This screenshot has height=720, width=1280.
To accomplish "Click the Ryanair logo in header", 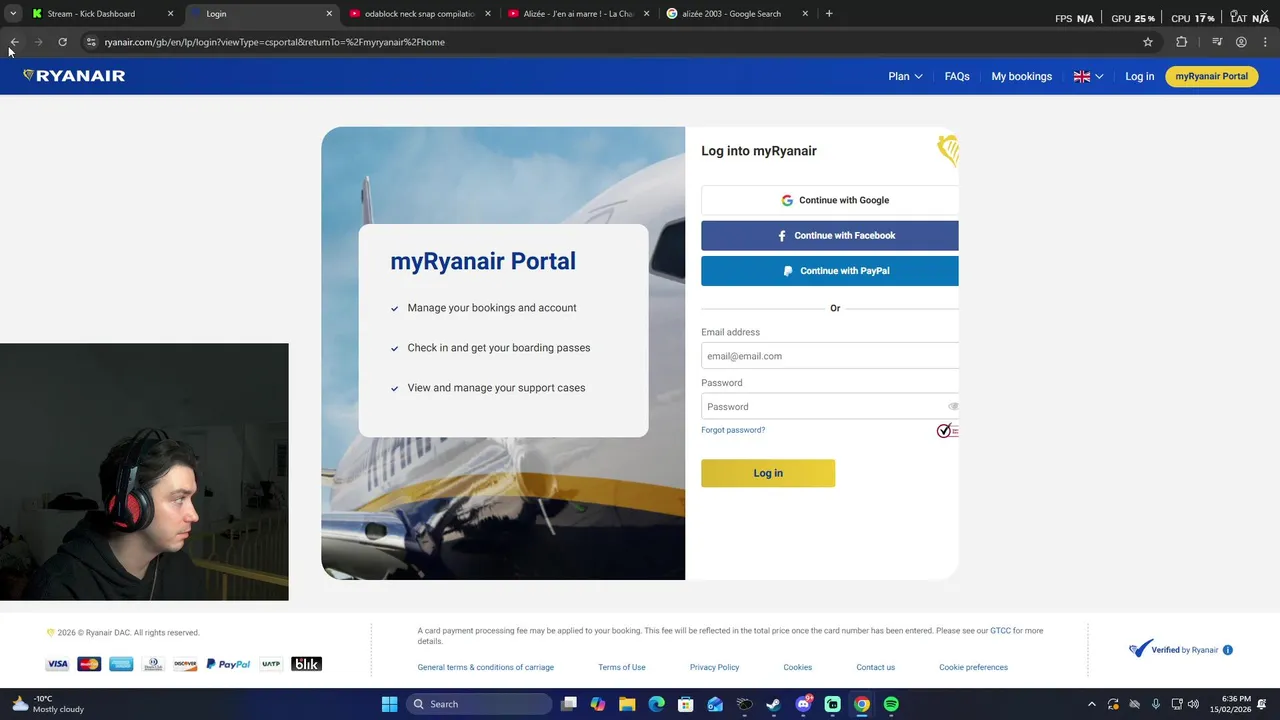I will click(74, 76).
